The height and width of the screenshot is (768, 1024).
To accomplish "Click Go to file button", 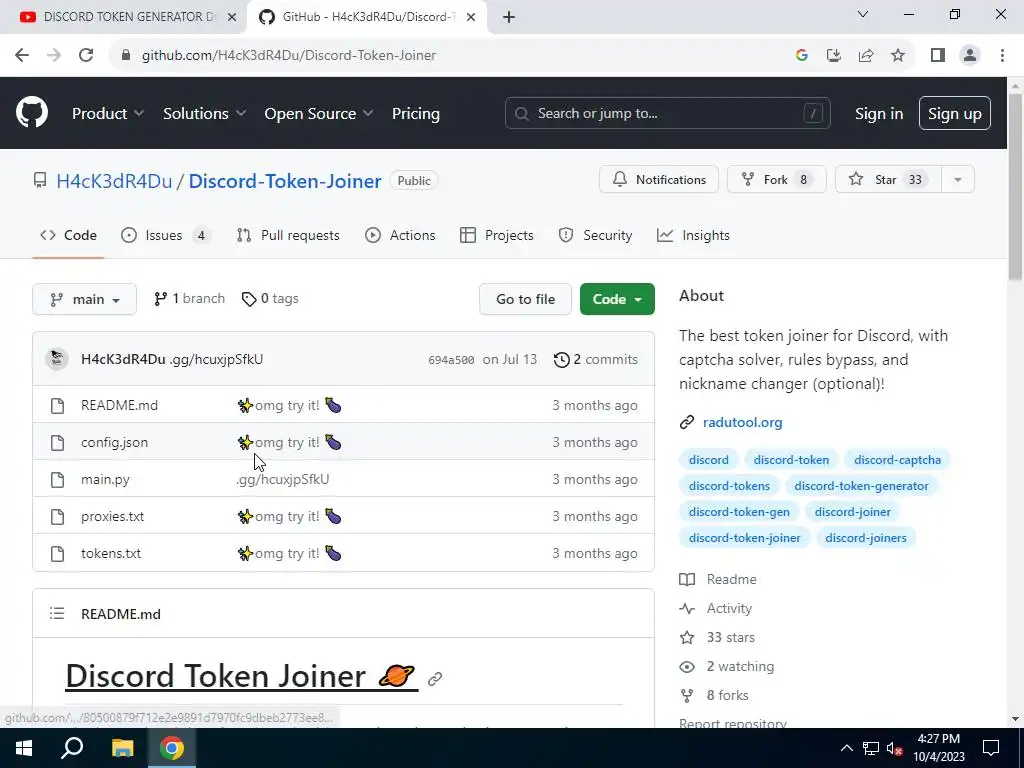I will click(x=525, y=299).
